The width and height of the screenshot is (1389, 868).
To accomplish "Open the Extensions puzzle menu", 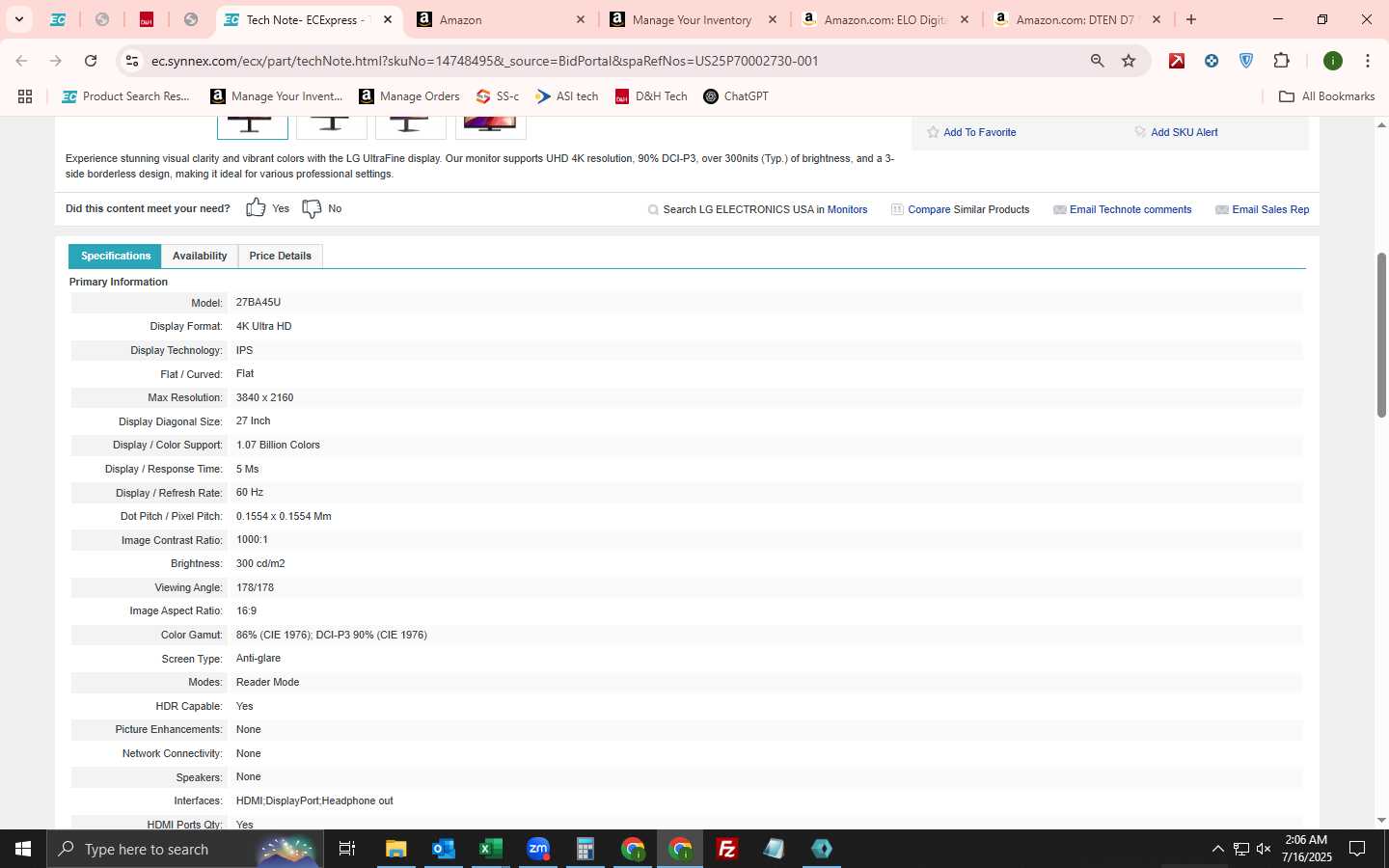I will pyautogui.click(x=1281, y=61).
